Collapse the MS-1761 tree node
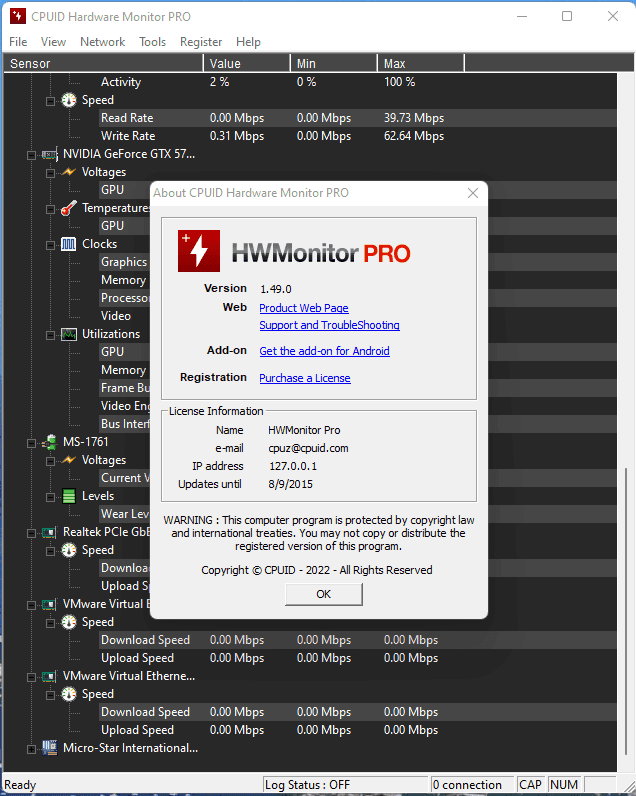Viewport: 636px width, 796px height. 33,442
